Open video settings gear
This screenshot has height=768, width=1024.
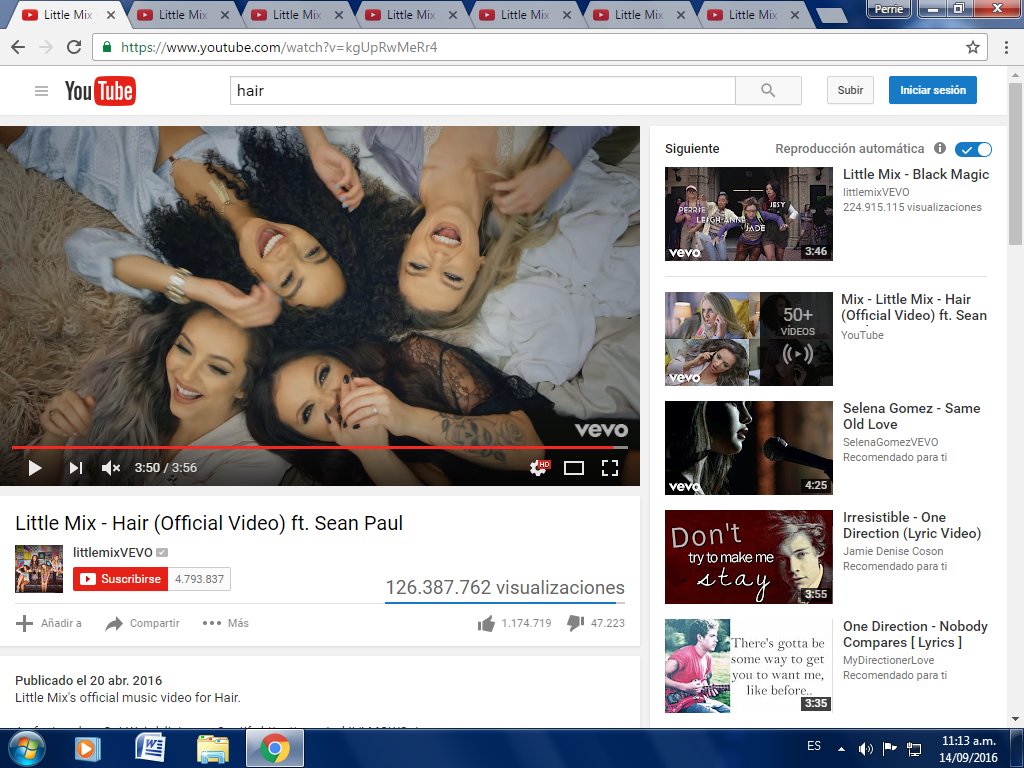coord(539,468)
